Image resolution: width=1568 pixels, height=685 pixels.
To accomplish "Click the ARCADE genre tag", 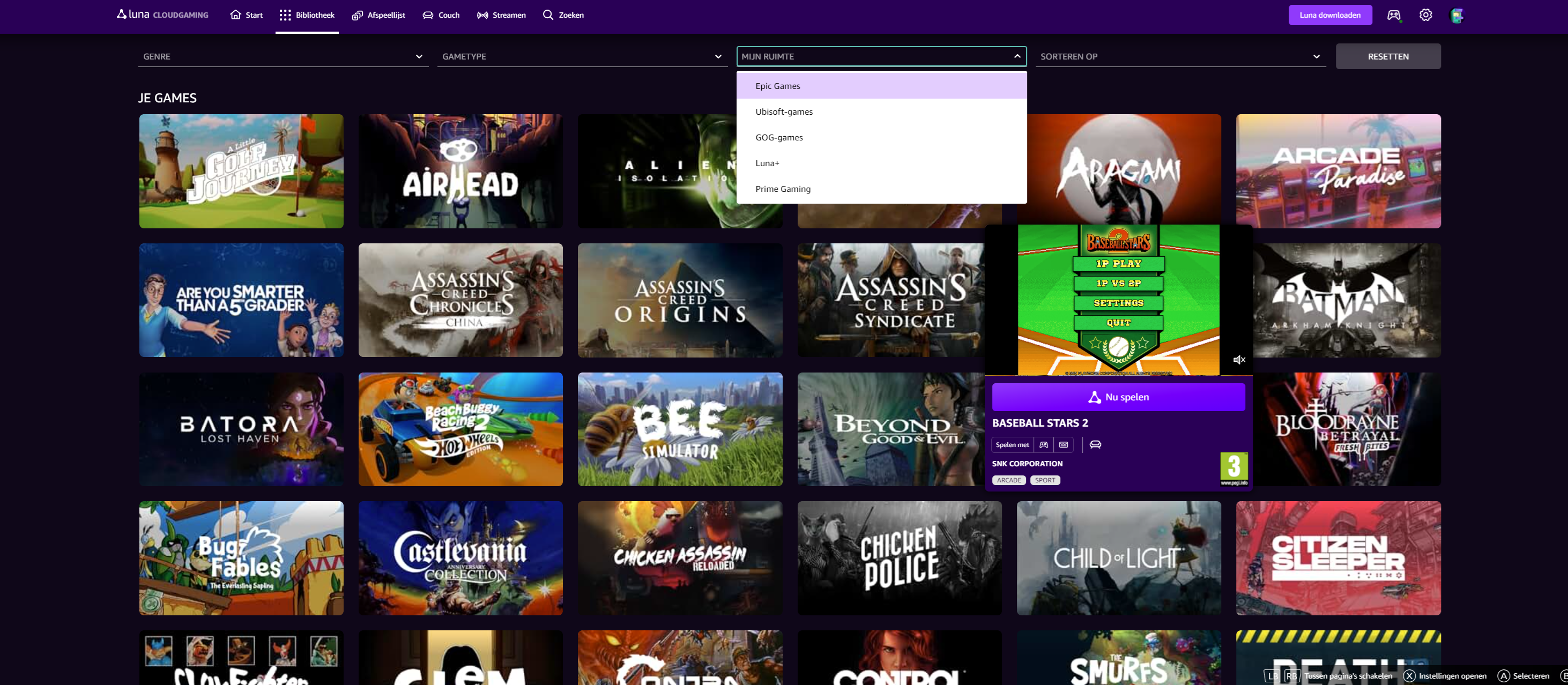I will (1008, 480).
